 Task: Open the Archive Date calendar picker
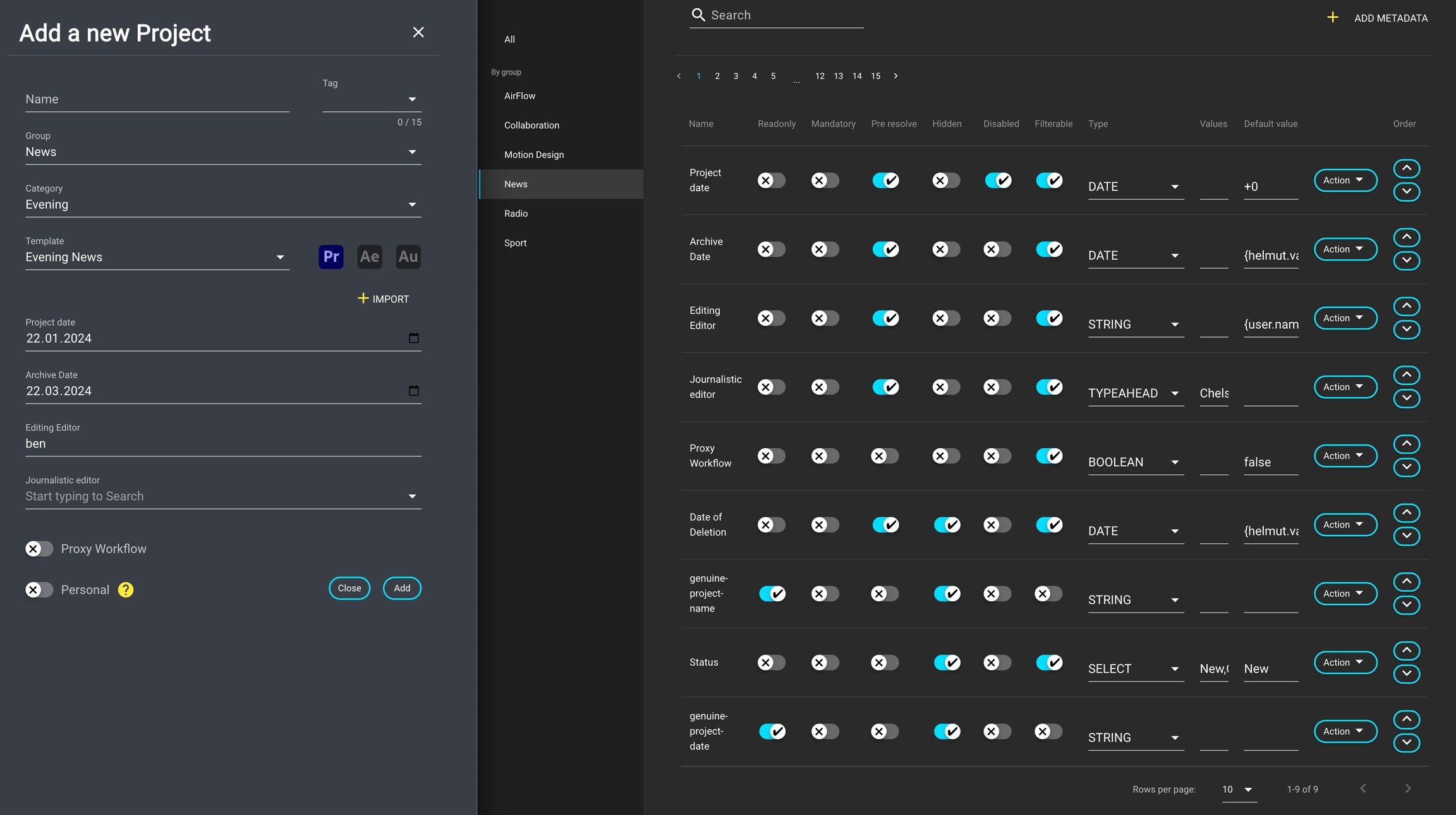(413, 391)
